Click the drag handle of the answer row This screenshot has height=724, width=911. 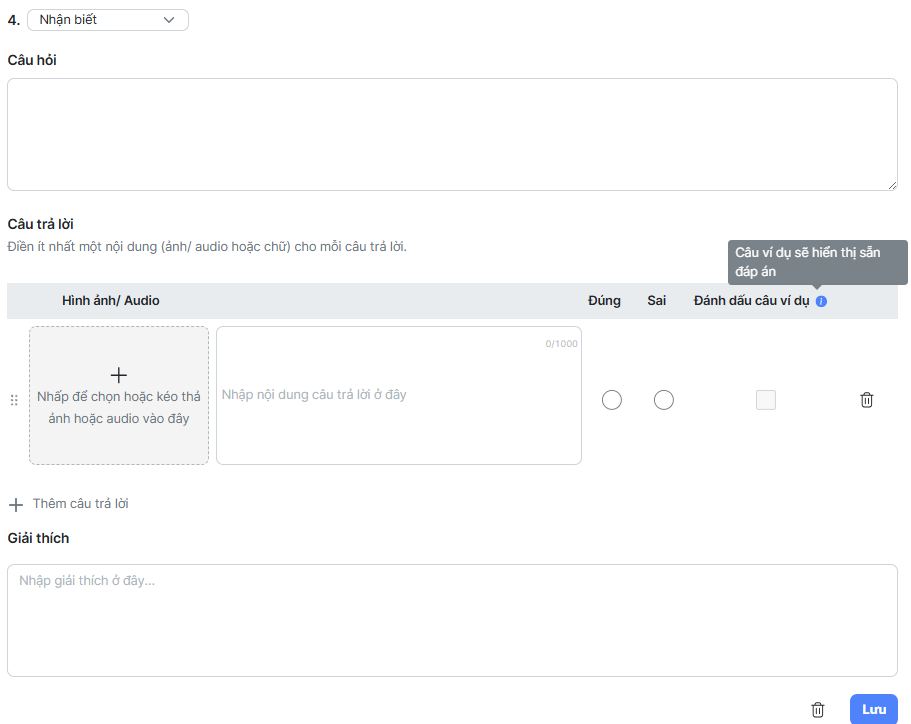14,400
